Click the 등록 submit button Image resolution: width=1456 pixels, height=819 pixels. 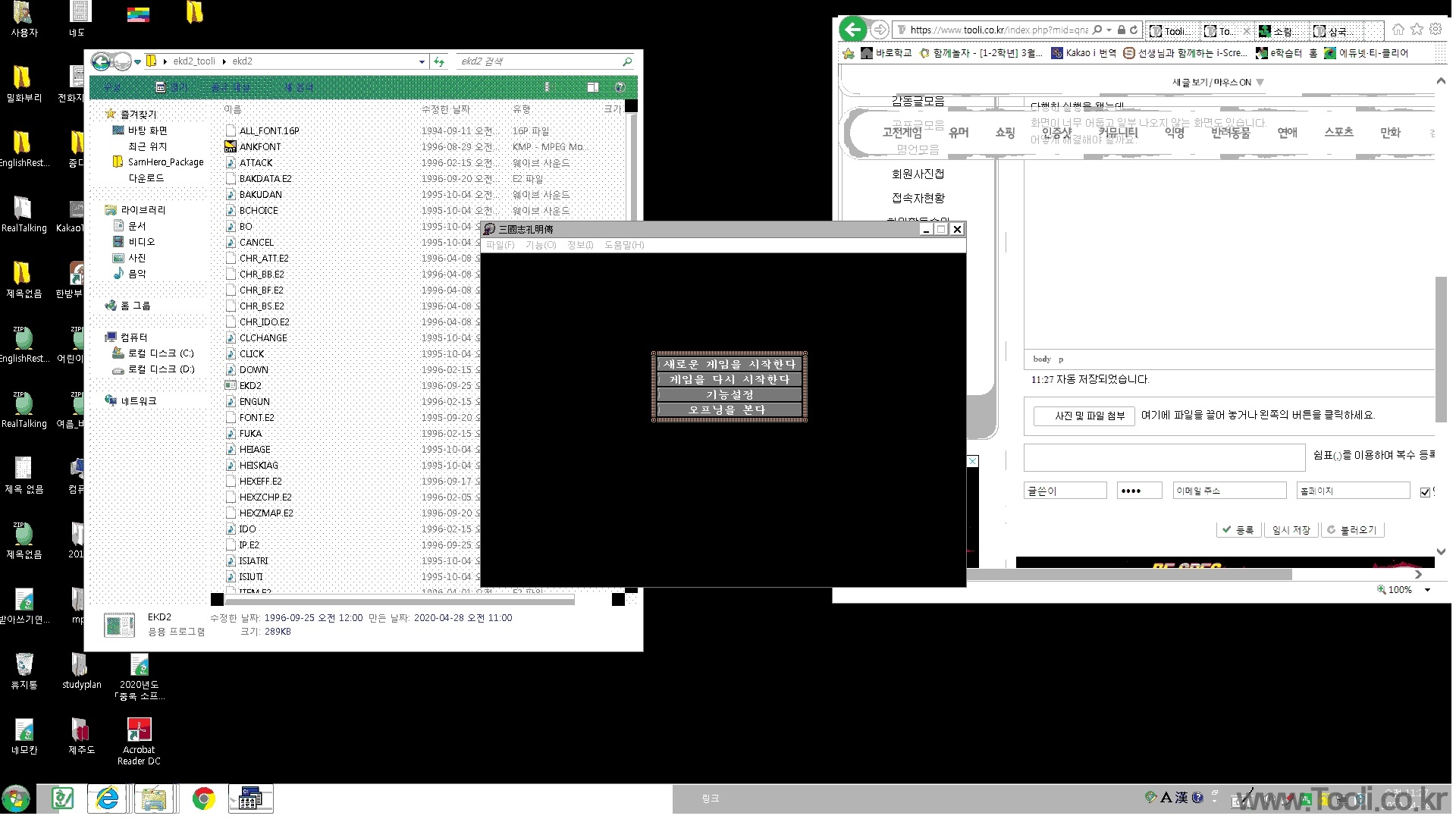pos(1238,530)
